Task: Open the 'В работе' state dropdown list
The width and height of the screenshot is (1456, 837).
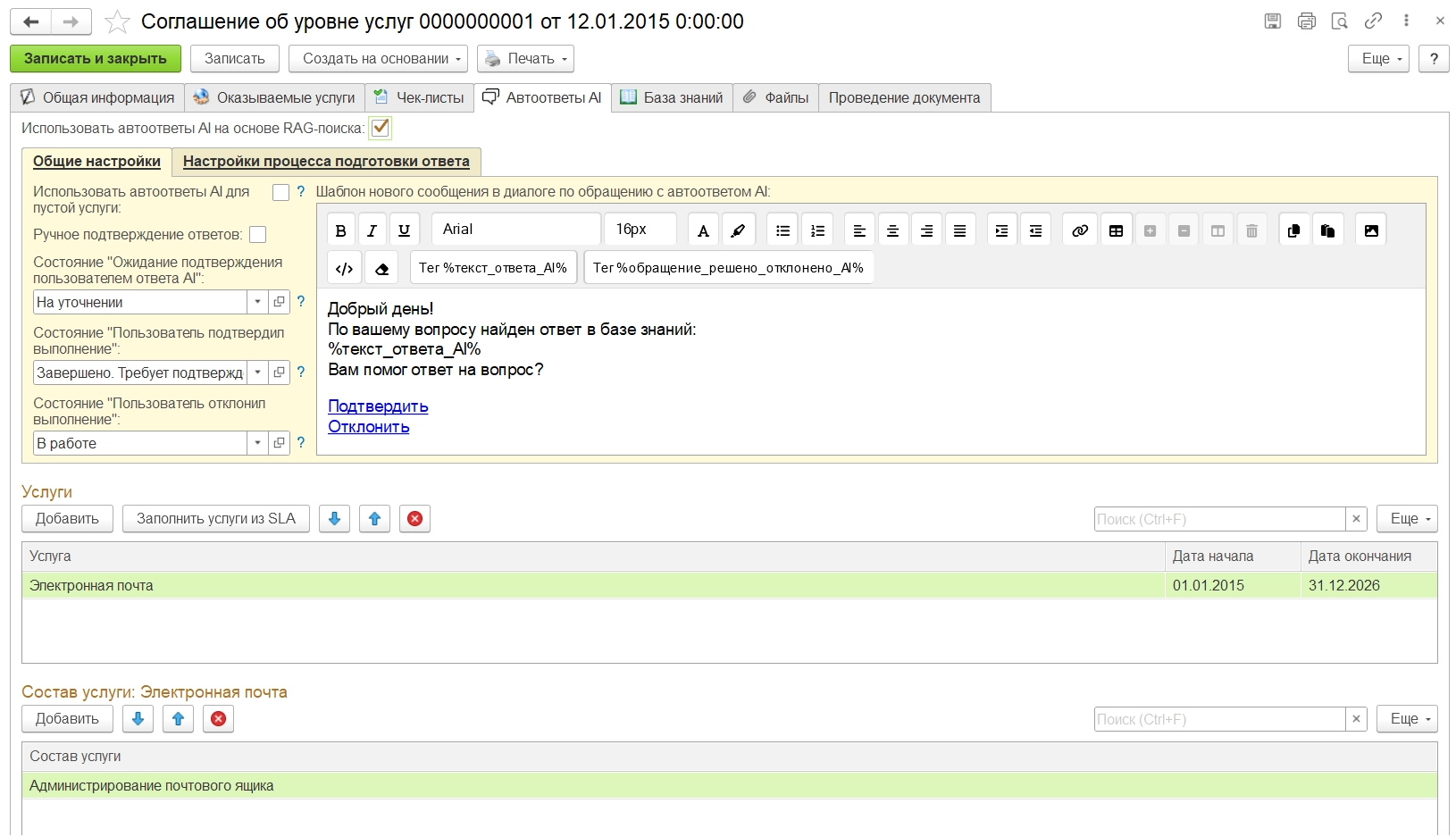Action: click(x=257, y=443)
